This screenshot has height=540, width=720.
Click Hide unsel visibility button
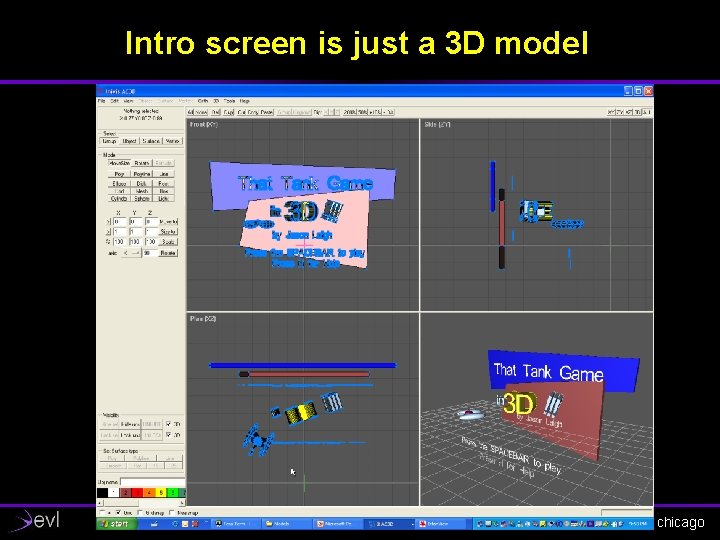pyautogui.click(x=130, y=424)
